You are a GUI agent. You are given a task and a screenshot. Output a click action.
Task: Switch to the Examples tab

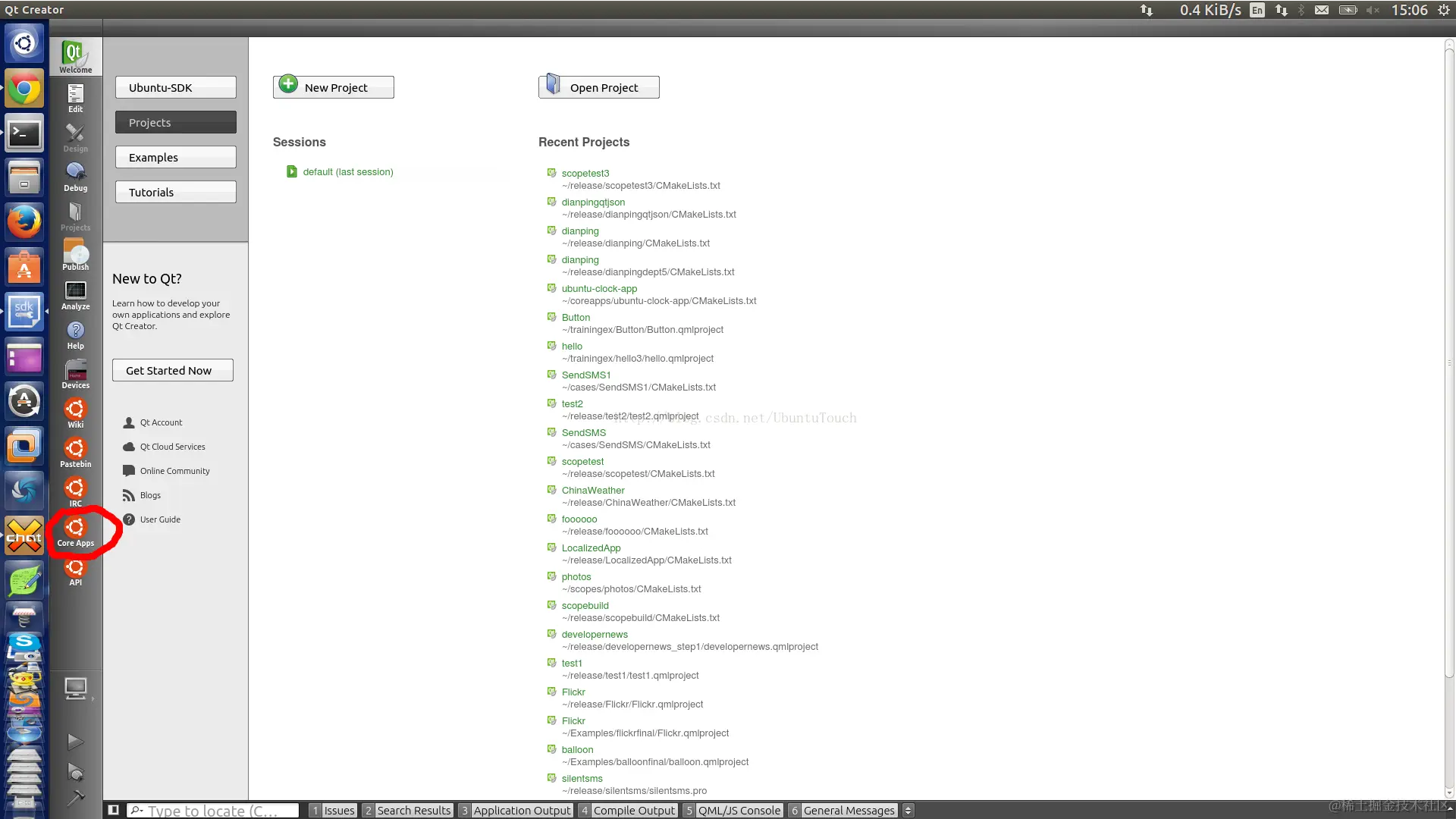[176, 158]
